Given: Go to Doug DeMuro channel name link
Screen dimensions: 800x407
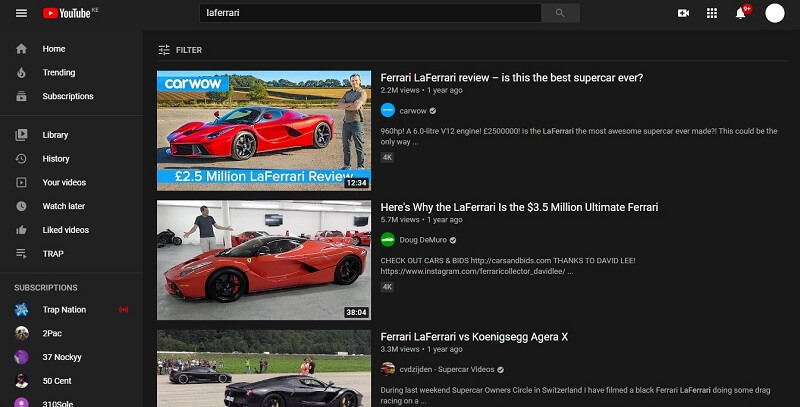Looking at the screenshot, I should 423,240.
